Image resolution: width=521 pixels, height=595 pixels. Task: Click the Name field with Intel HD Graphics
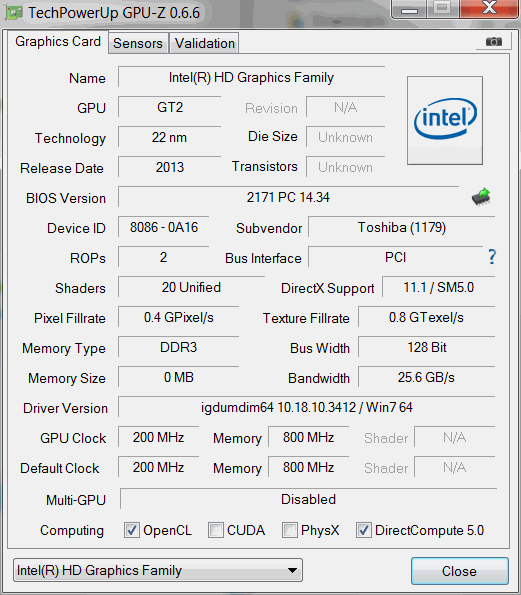(252, 77)
